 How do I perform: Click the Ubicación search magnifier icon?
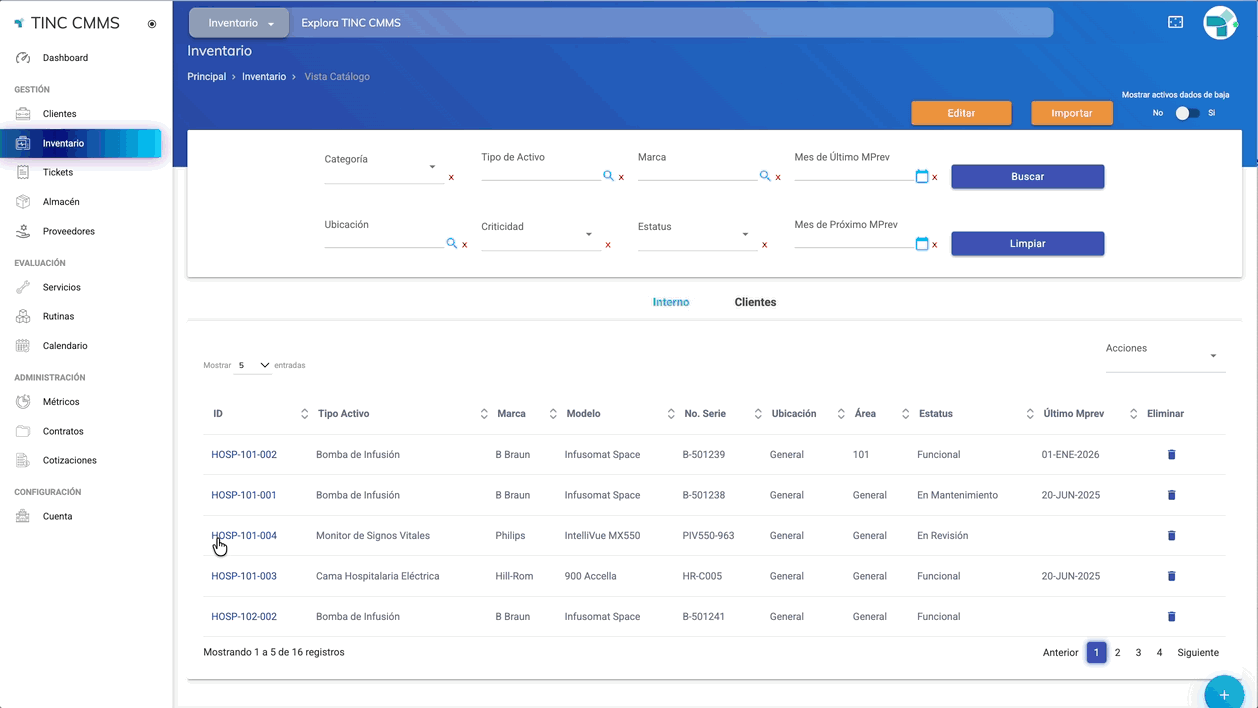451,243
